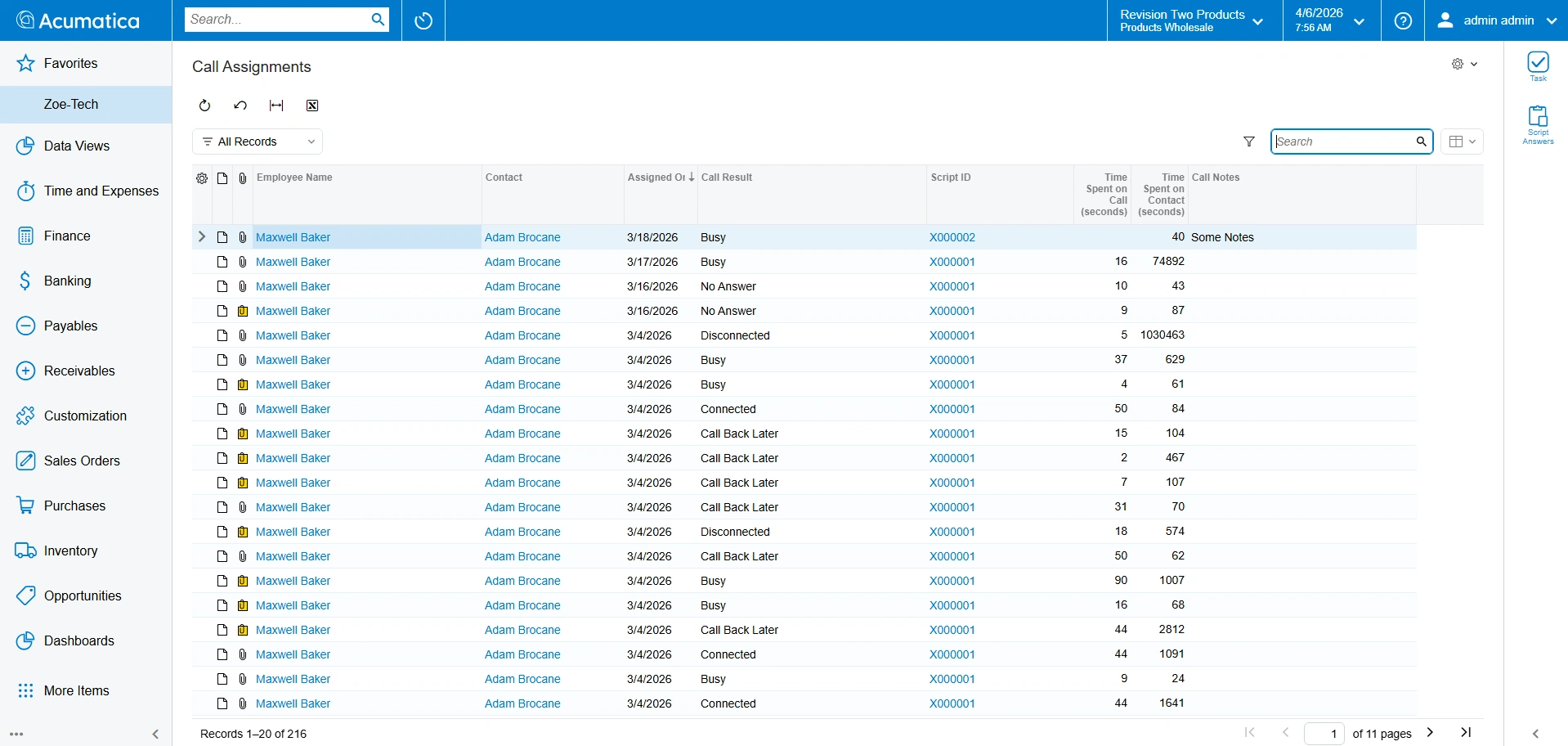Open Script ID X000002 link

[x=952, y=237]
